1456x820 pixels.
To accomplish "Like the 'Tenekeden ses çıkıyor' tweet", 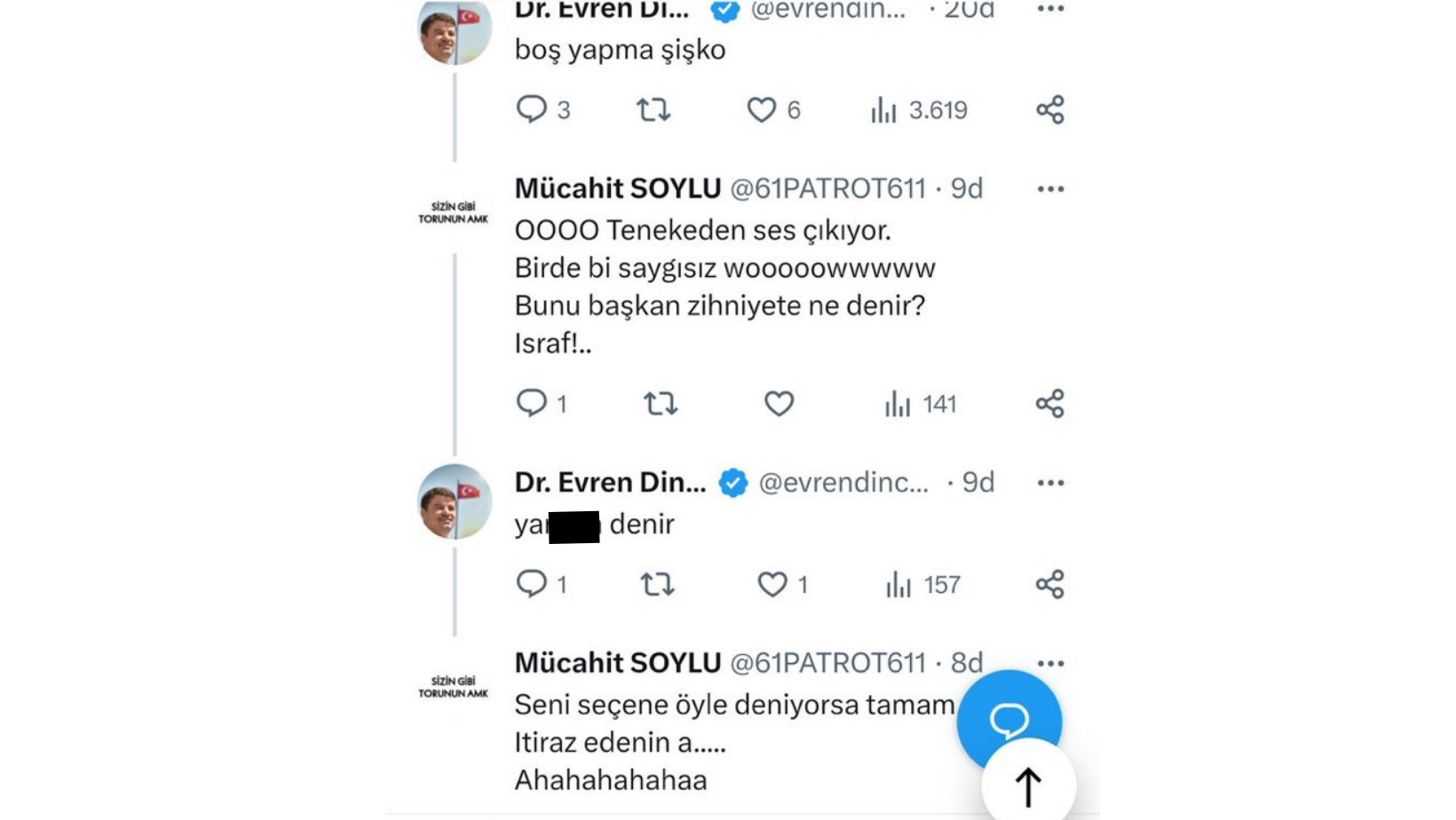I will (779, 405).
